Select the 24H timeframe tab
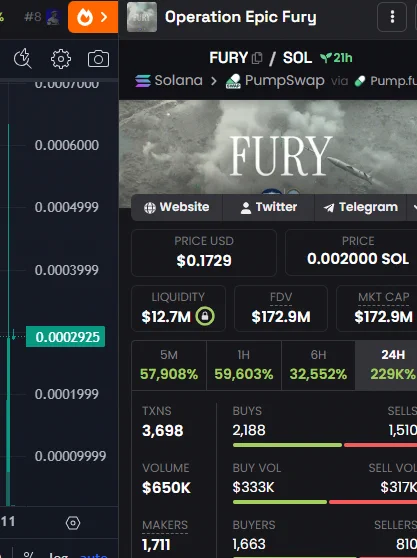Image resolution: width=417 pixels, height=558 pixels. coord(386,365)
